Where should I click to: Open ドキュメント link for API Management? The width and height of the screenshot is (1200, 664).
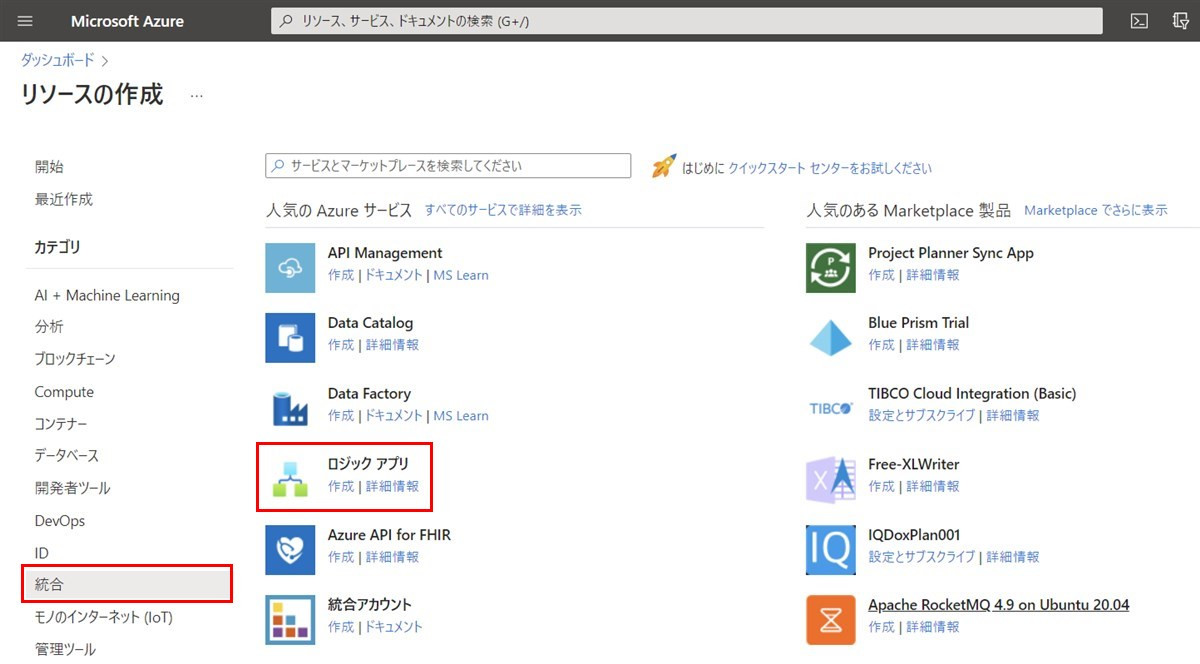click(x=394, y=275)
